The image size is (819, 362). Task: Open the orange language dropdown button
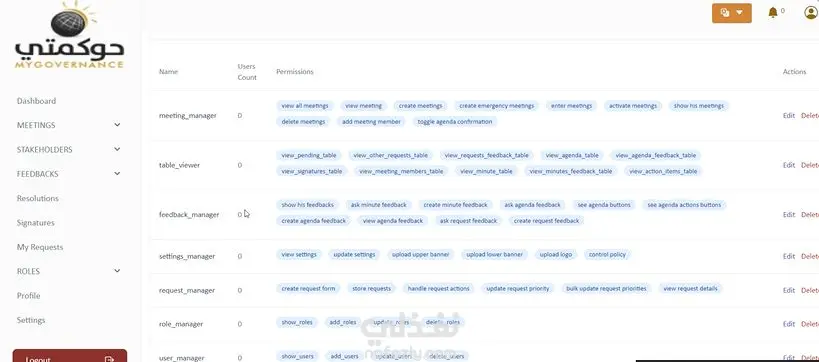pos(731,13)
